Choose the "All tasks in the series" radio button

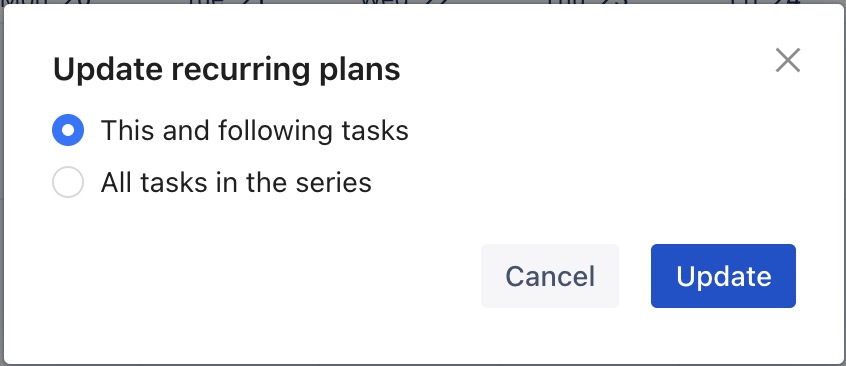pyautogui.click(x=68, y=182)
